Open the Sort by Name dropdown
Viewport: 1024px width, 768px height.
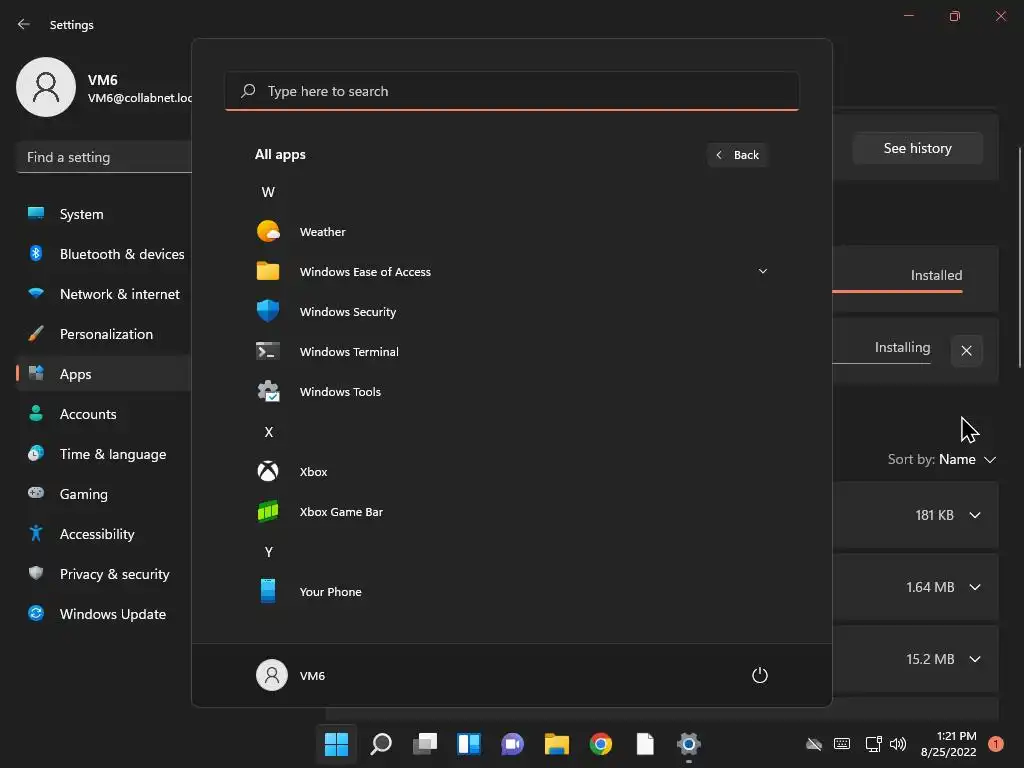(941, 459)
